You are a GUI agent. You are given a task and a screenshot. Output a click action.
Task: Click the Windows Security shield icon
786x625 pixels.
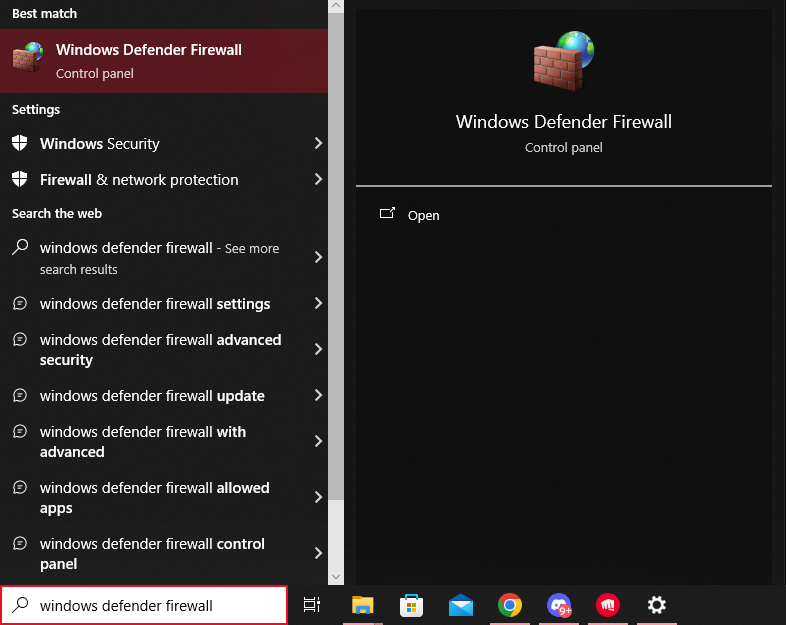[x=20, y=143]
